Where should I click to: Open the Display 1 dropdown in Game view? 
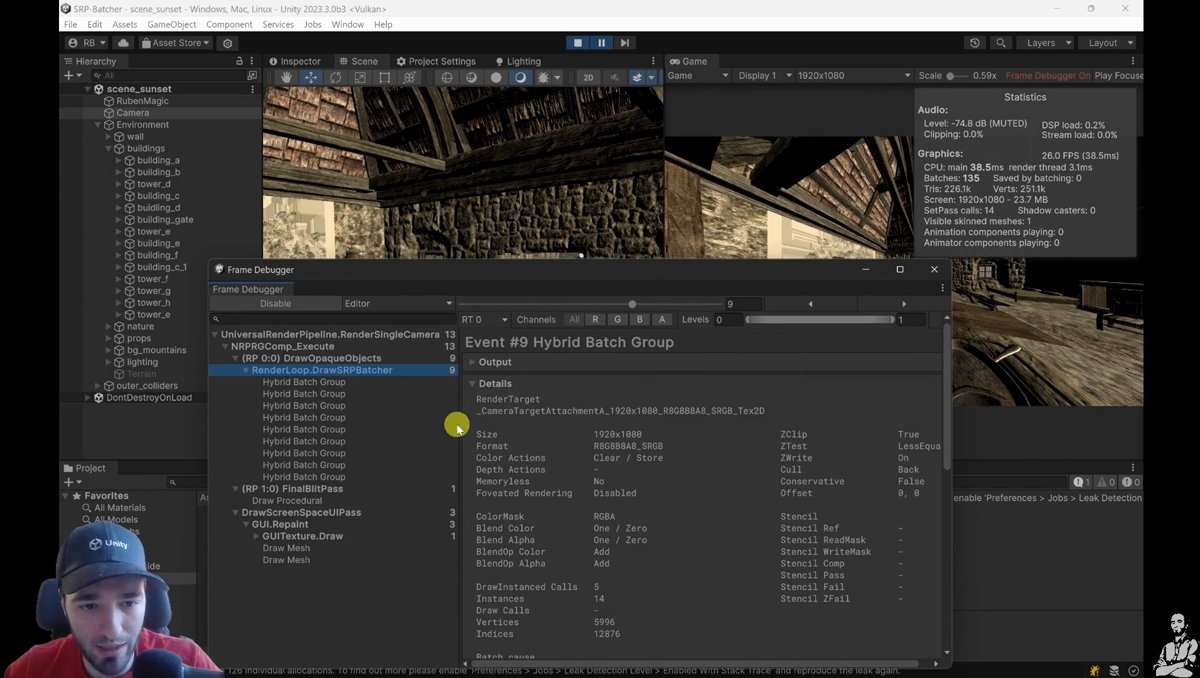tap(763, 75)
